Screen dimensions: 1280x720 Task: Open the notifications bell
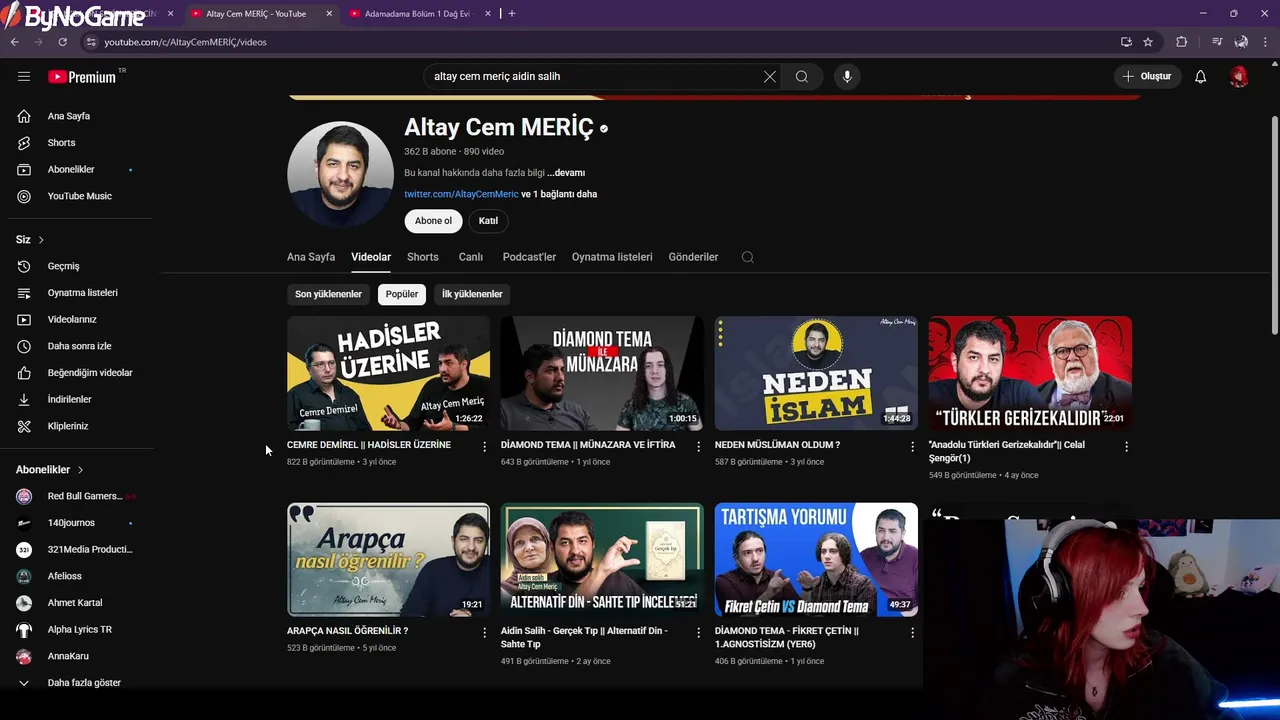1201,76
